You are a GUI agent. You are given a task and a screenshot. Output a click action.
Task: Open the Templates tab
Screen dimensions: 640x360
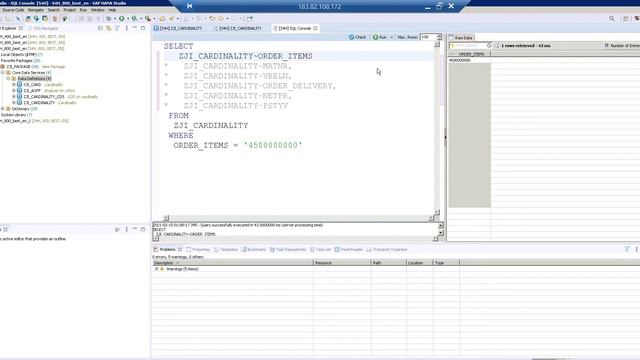[226, 249]
